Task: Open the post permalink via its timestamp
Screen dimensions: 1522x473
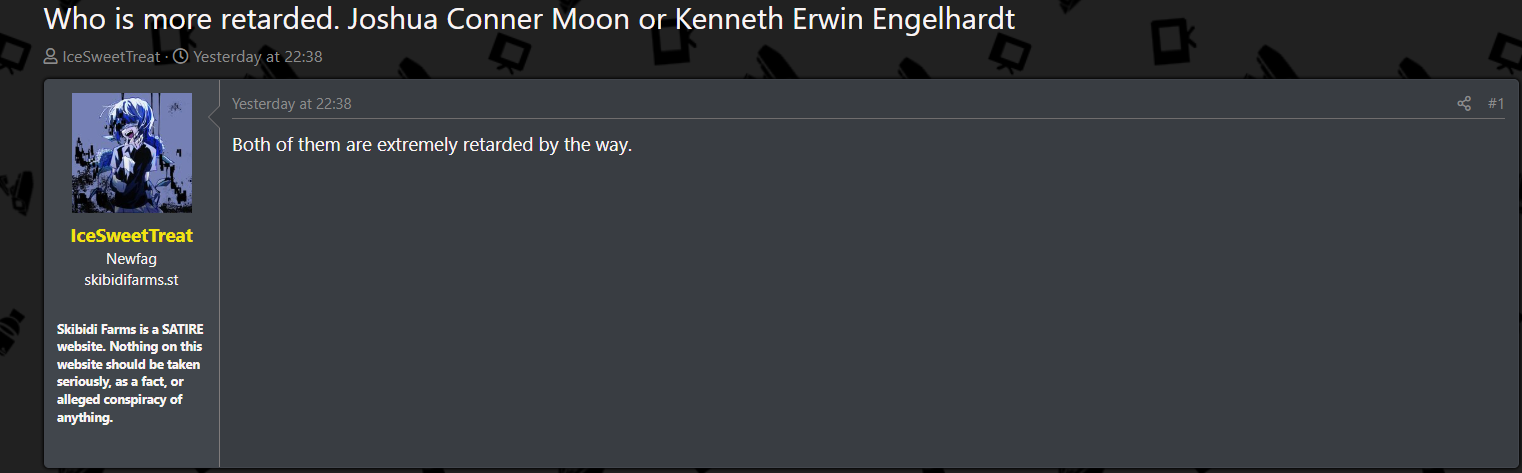Action: 291,104
